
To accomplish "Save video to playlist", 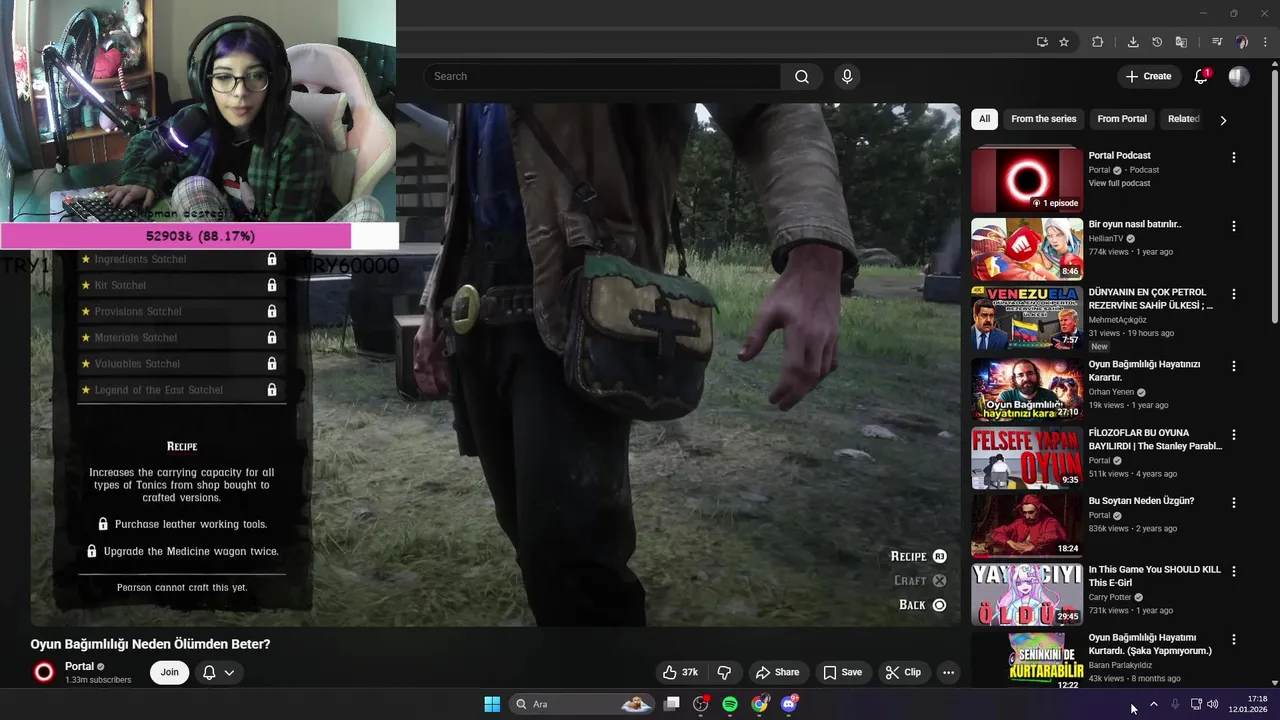I will click(x=842, y=672).
